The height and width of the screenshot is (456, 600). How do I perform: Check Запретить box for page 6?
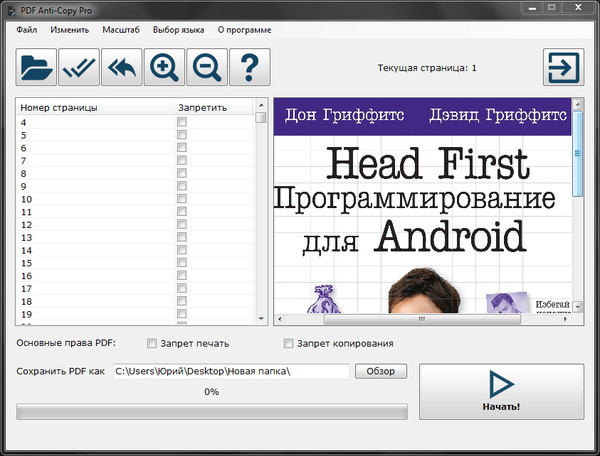pyautogui.click(x=182, y=147)
